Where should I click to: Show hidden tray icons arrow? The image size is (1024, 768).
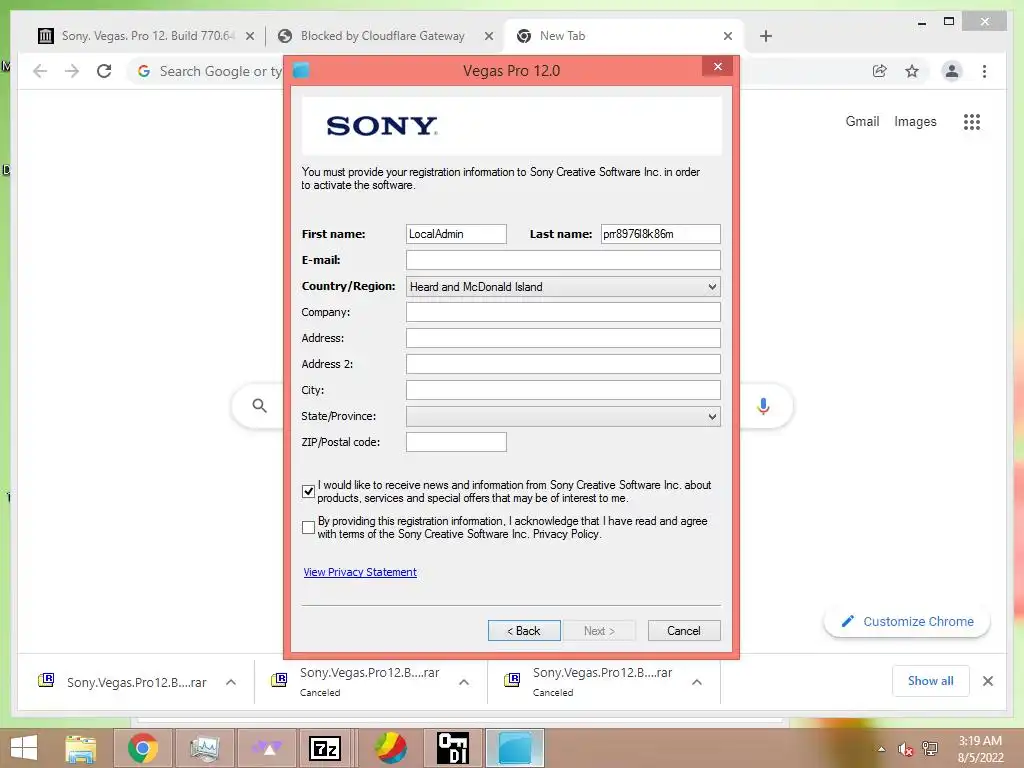click(882, 749)
